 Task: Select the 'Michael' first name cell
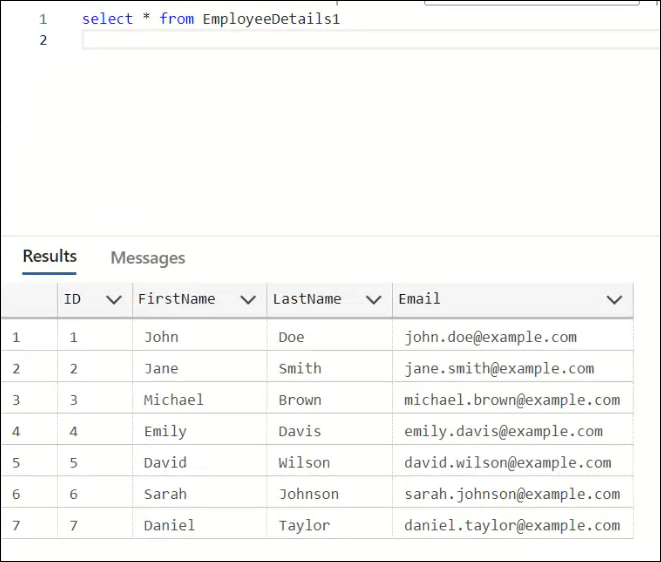pos(199,400)
